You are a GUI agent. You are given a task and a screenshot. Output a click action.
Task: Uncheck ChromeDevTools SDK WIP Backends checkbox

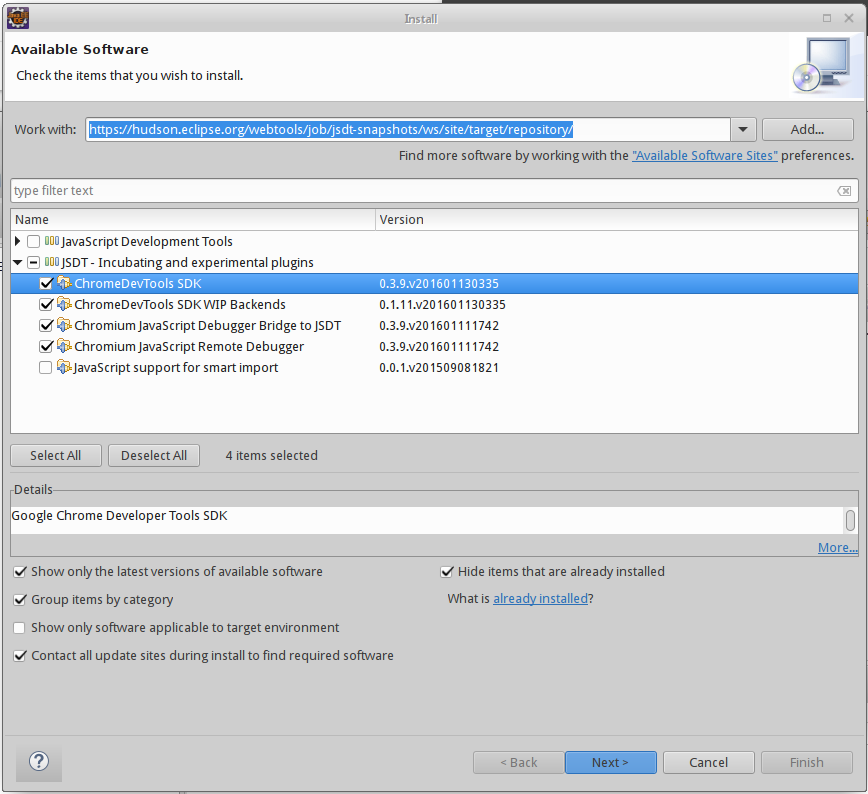[46, 305]
